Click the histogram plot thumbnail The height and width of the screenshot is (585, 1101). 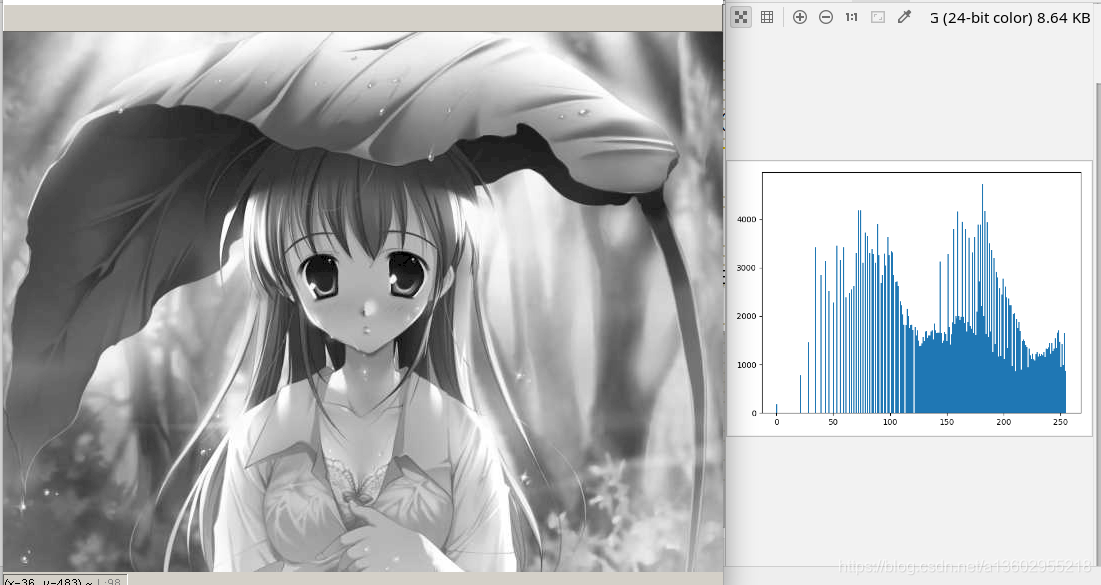[909, 298]
